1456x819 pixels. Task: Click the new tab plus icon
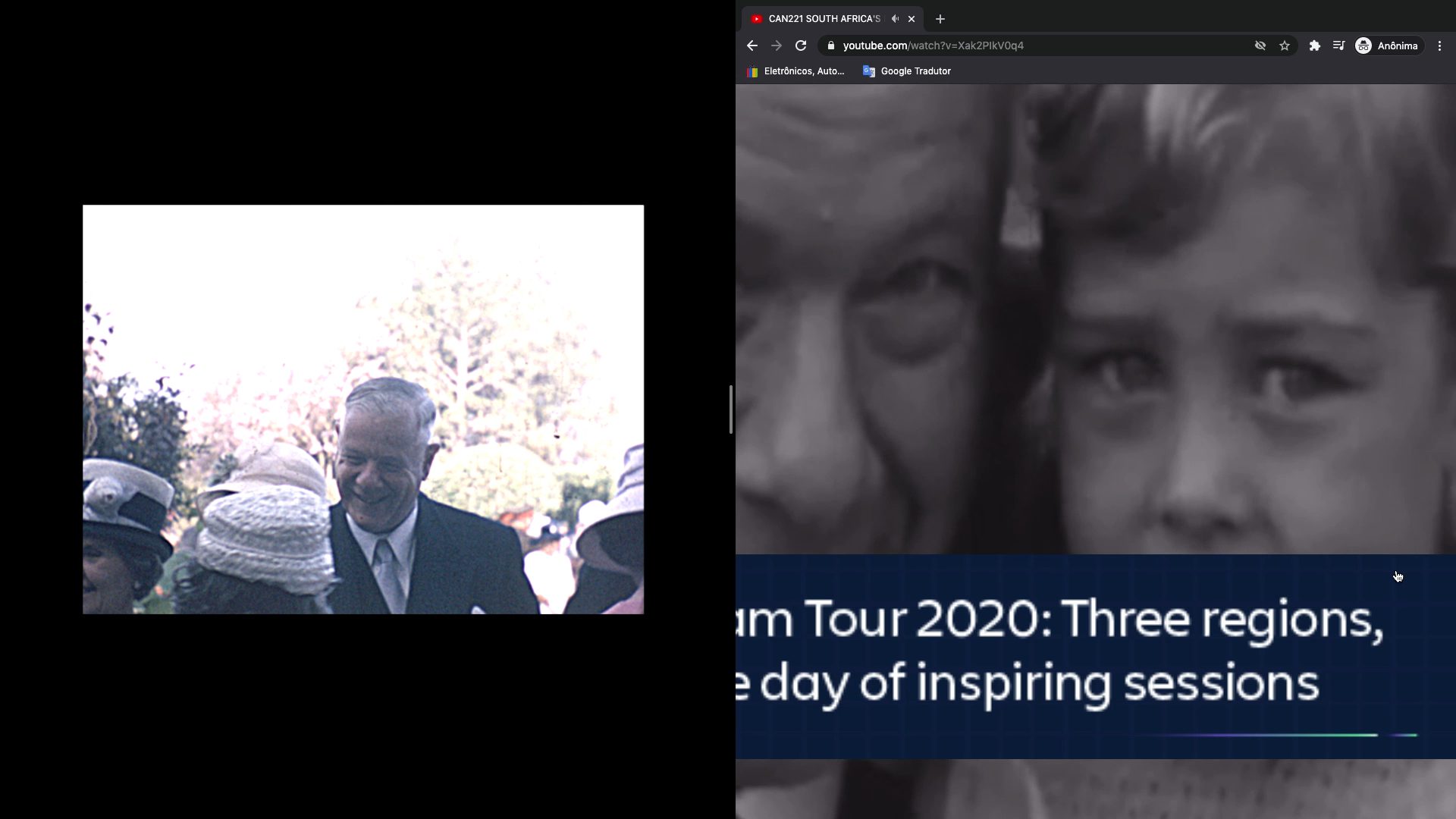(938, 18)
